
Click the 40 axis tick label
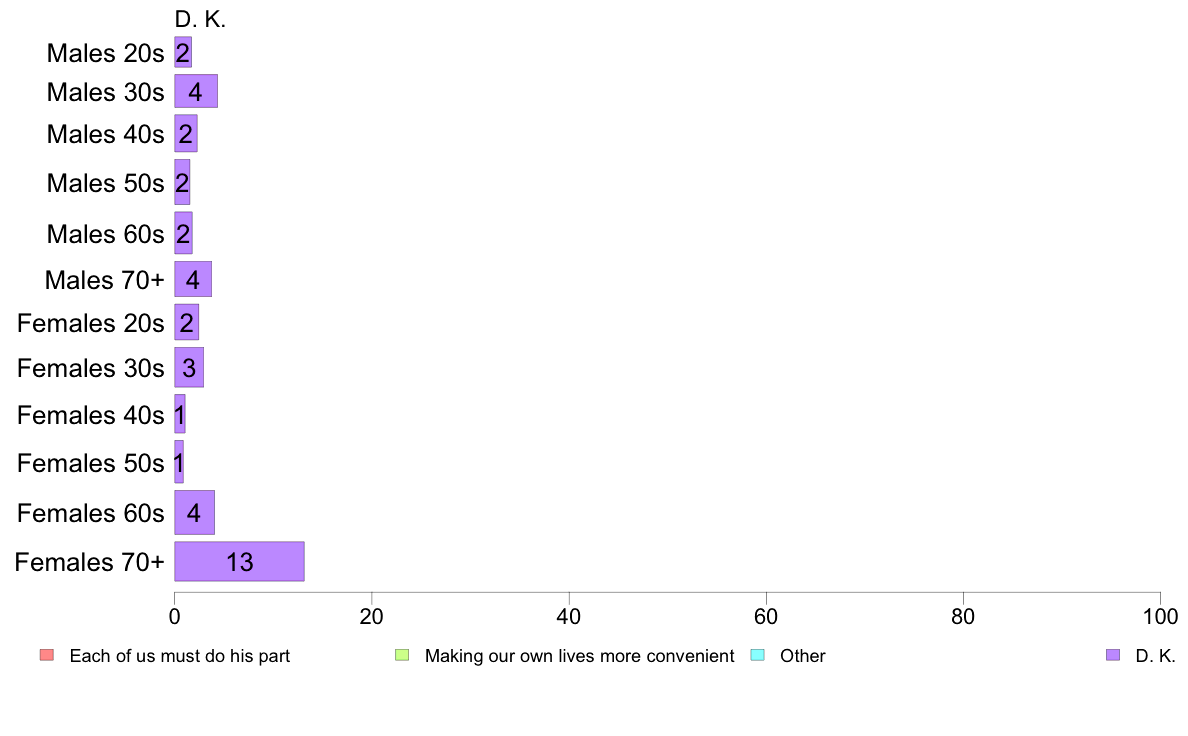tap(569, 617)
